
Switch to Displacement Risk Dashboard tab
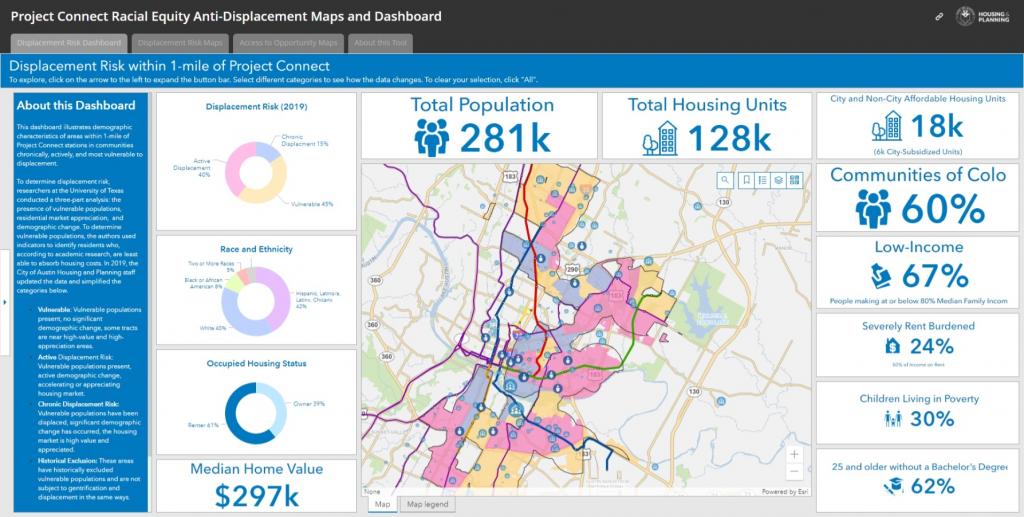coord(69,43)
